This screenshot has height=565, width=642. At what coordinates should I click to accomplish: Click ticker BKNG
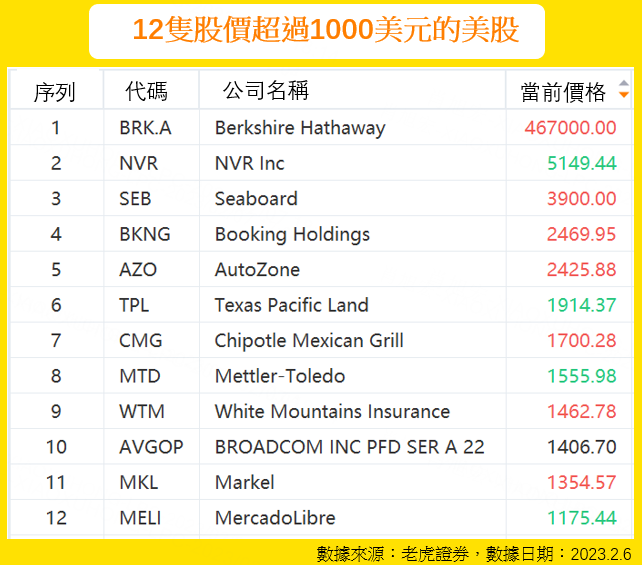[x=145, y=234]
